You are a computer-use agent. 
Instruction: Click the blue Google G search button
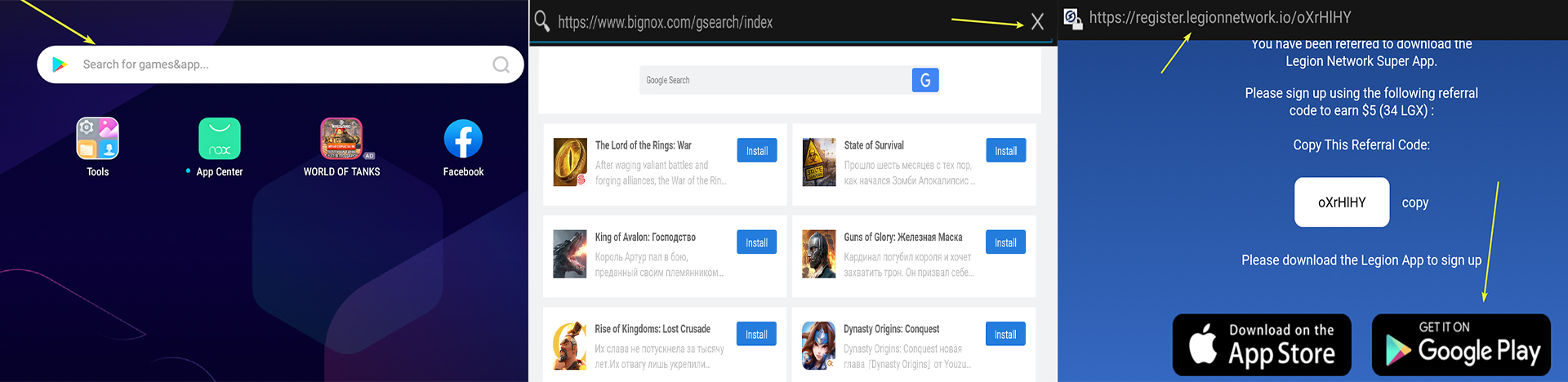point(925,80)
